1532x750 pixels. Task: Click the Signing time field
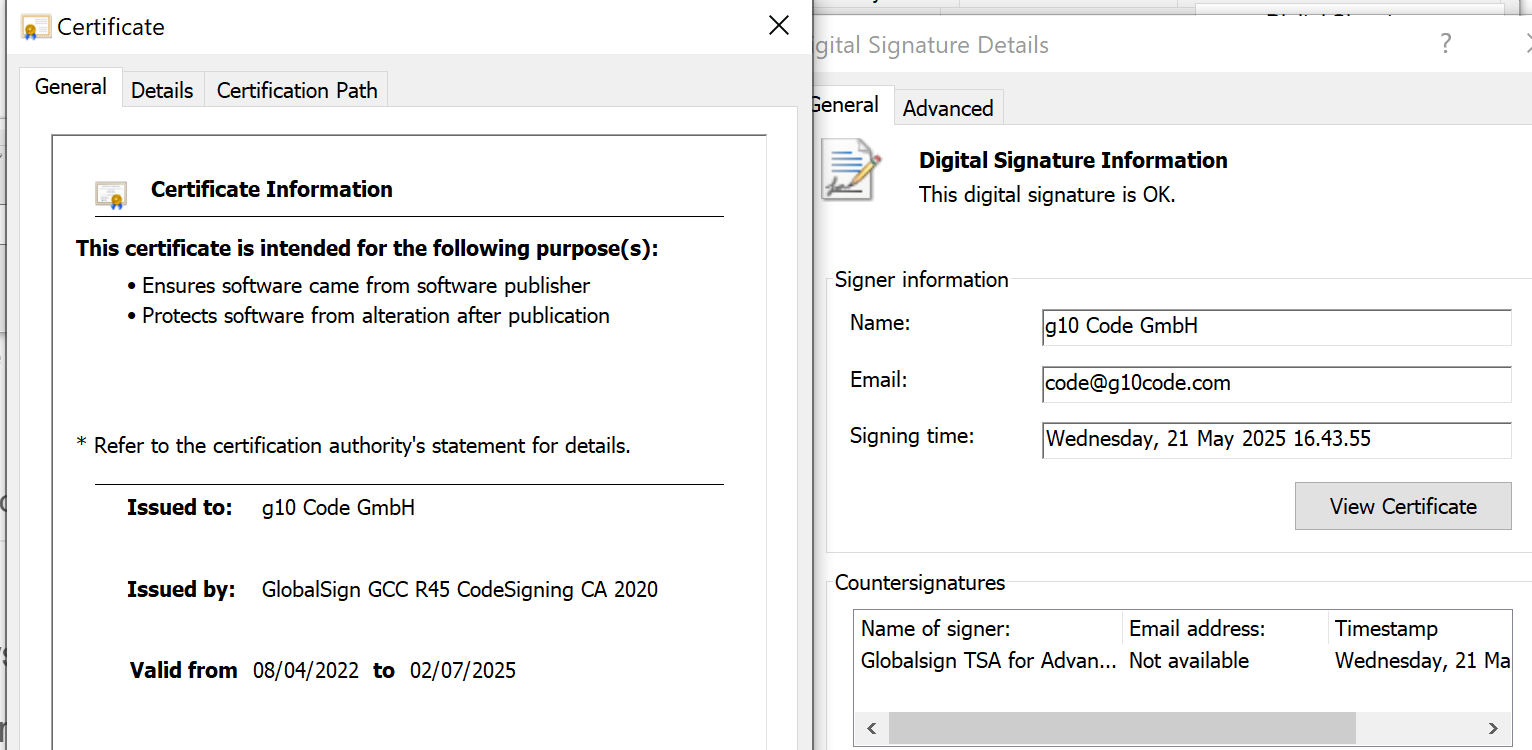pos(1276,440)
